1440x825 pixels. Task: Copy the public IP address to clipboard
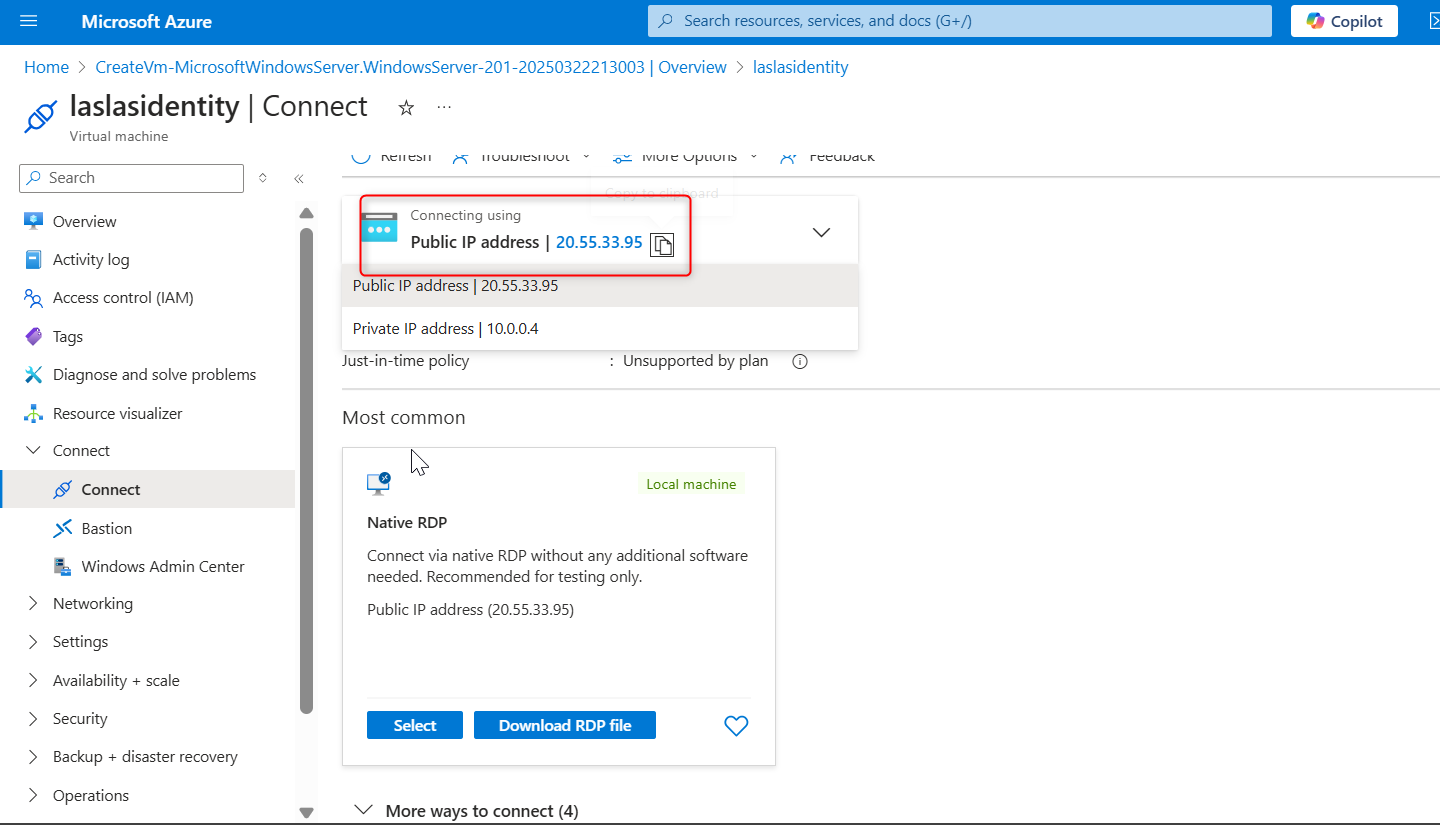coord(662,244)
